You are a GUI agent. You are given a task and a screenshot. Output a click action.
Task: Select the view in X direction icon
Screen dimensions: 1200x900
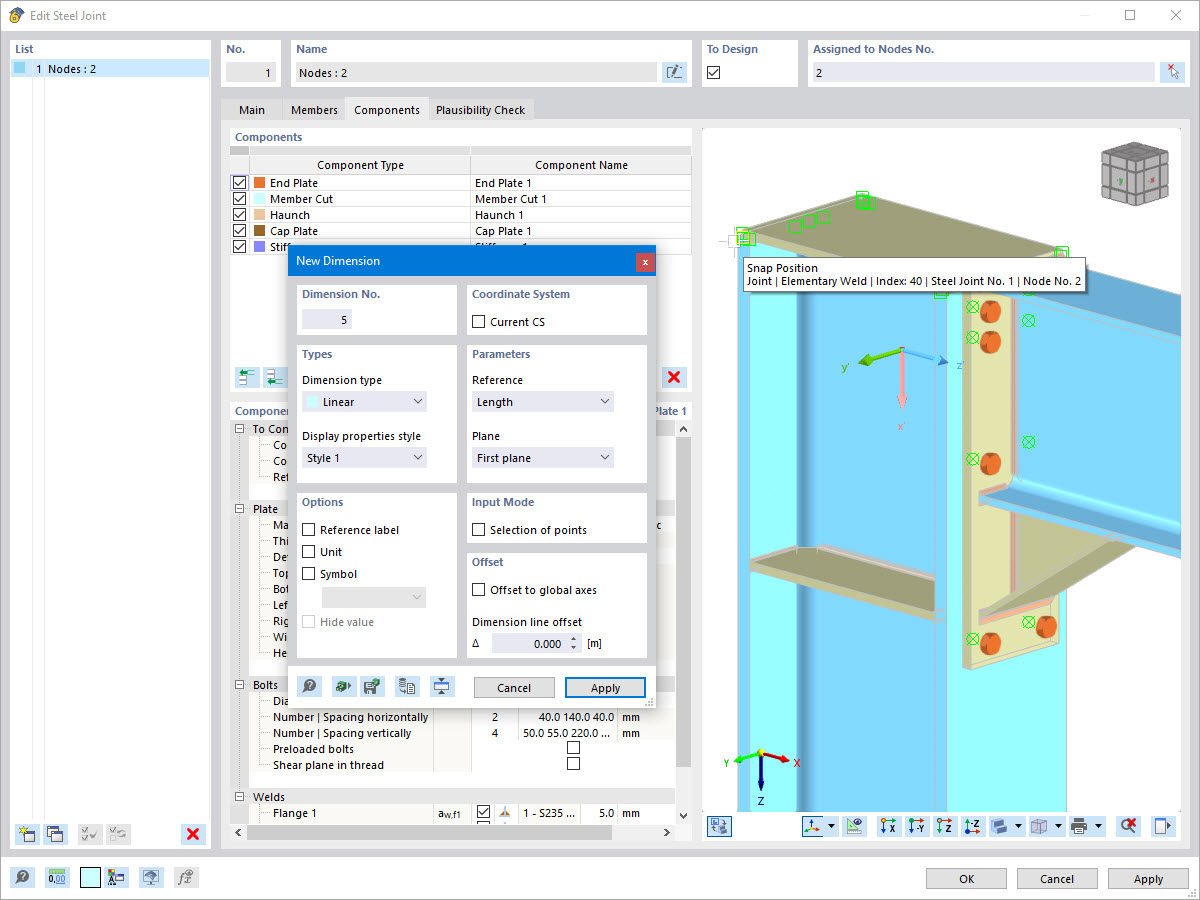[888, 826]
